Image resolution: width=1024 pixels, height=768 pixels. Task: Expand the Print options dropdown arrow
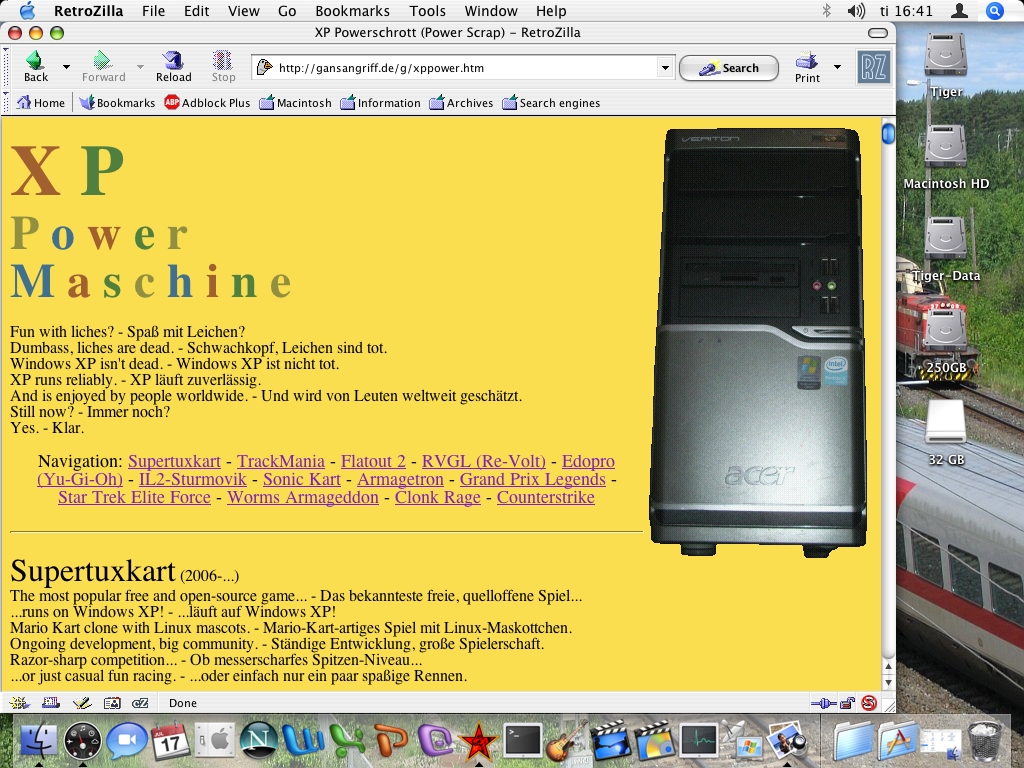[x=837, y=67]
